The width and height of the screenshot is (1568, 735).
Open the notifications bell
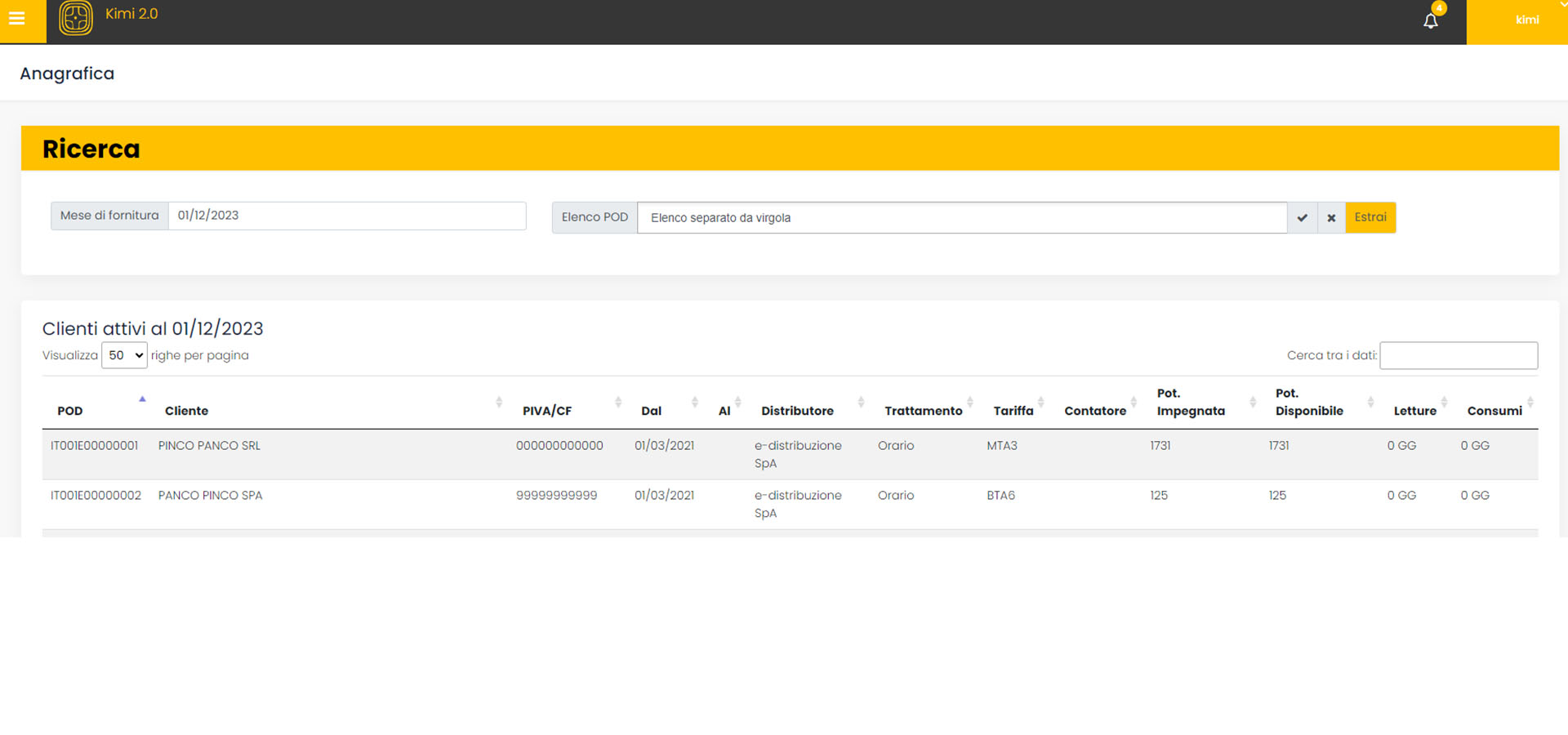pos(1430,21)
